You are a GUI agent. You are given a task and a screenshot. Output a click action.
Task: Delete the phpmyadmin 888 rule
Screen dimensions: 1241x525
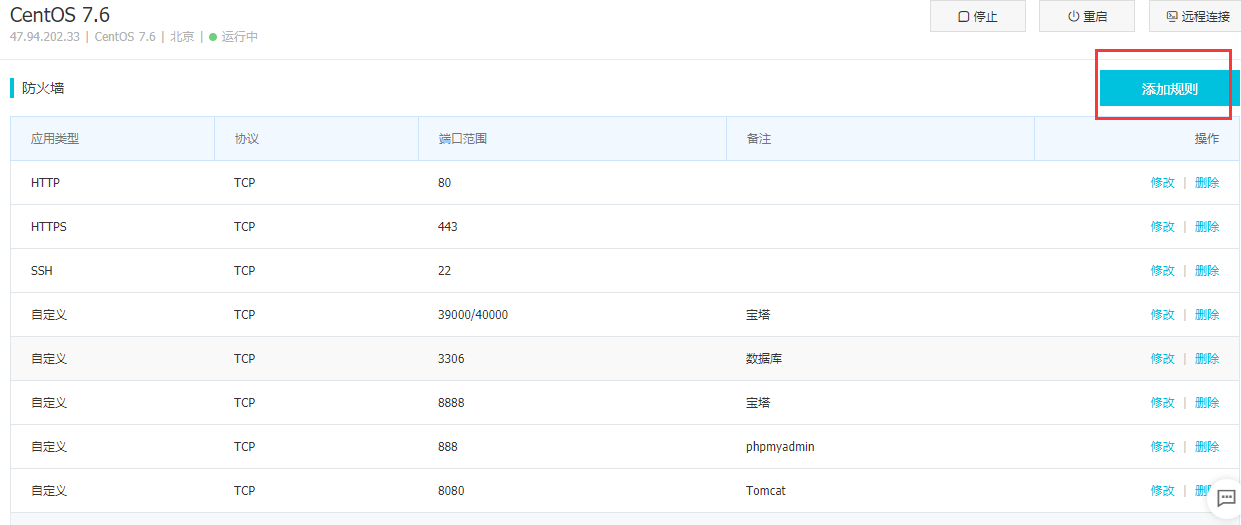(1207, 447)
